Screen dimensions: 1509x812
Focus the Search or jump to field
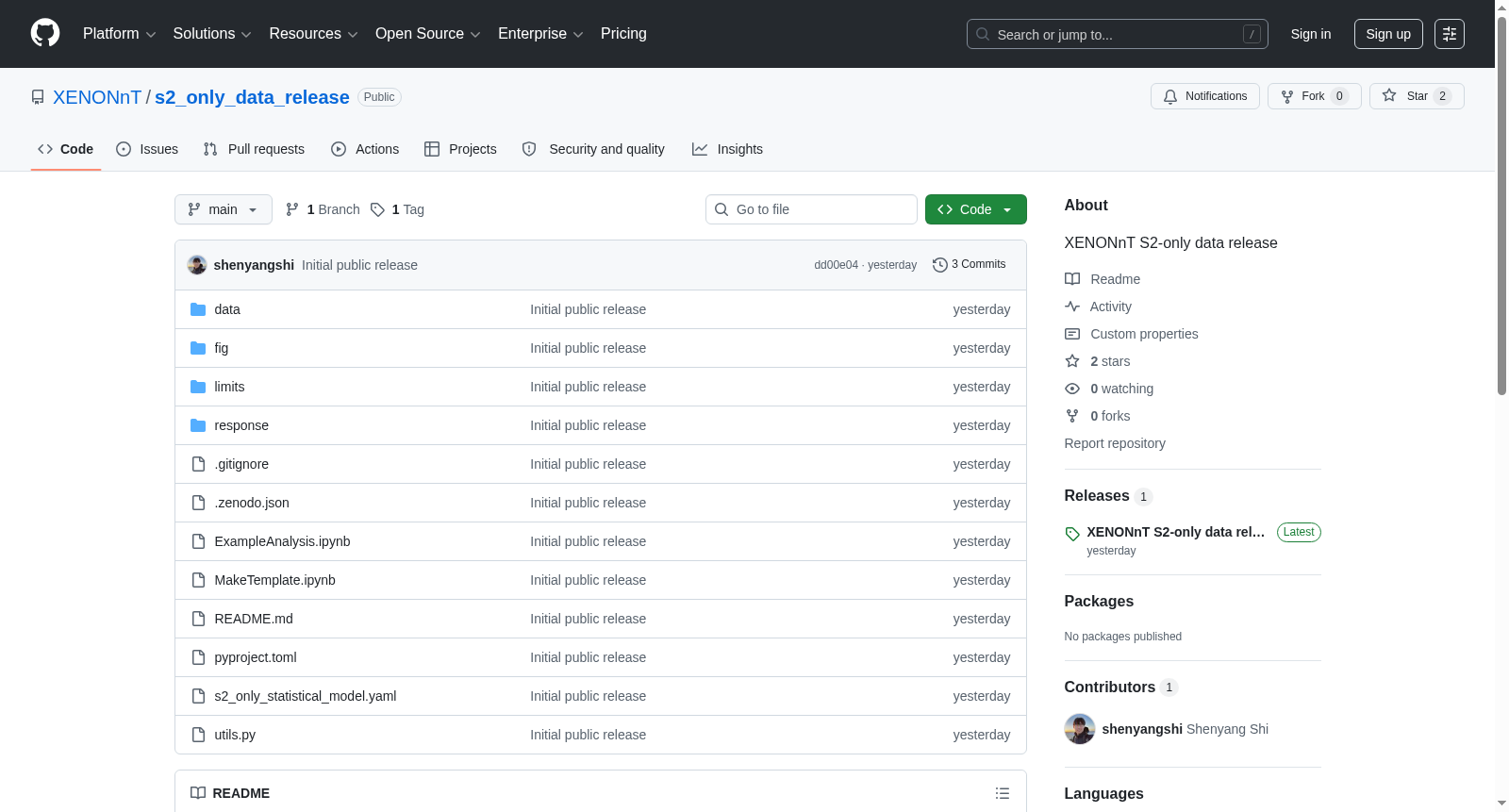click(x=1118, y=34)
